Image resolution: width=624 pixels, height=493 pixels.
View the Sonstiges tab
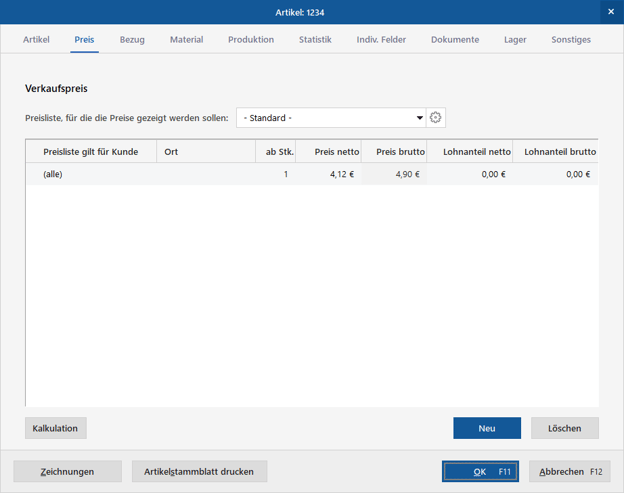(x=571, y=40)
